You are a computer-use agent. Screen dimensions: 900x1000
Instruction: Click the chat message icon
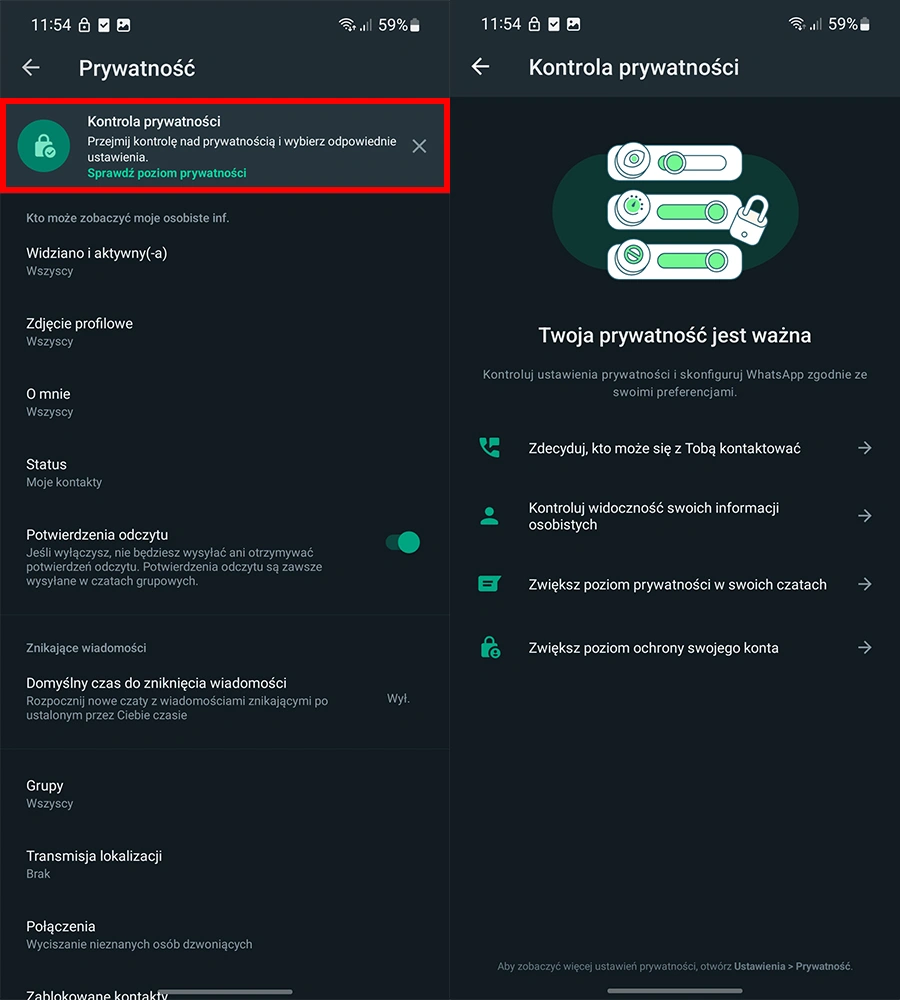tap(489, 584)
